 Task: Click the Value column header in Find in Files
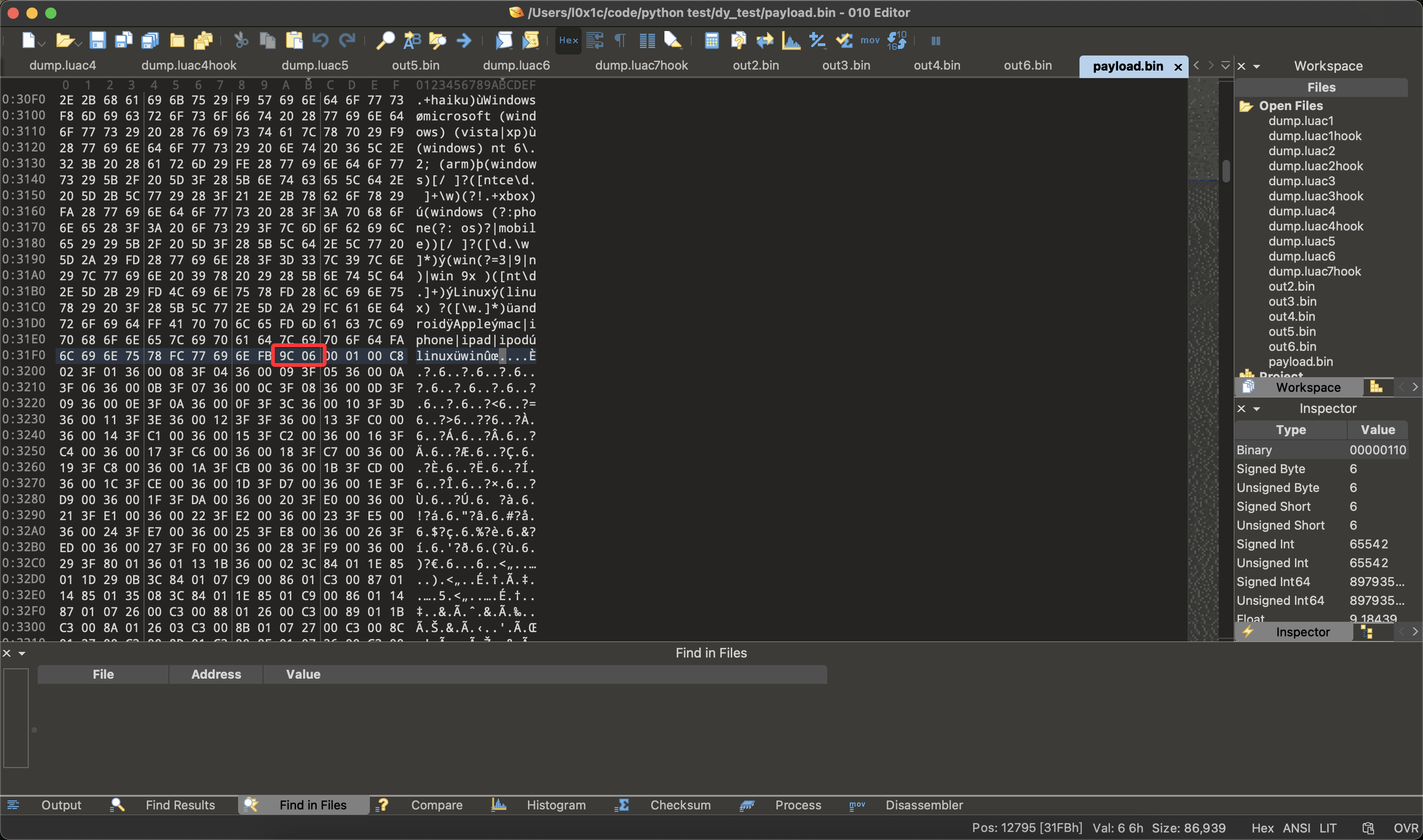(x=303, y=674)
